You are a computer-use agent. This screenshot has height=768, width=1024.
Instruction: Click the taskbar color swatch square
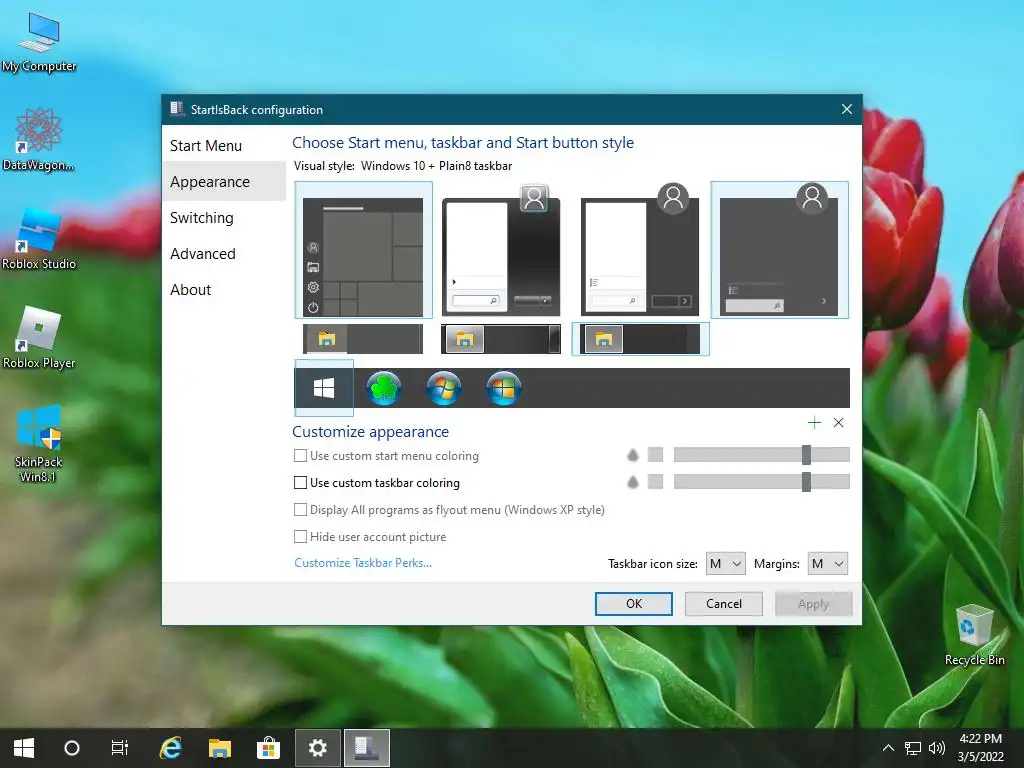655,481
